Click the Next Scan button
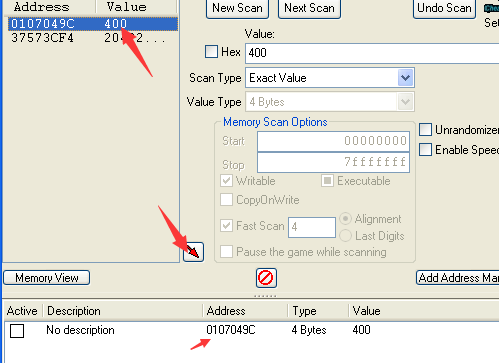The width and height of the screenshot is (499, 363). [x=309, y=8]
